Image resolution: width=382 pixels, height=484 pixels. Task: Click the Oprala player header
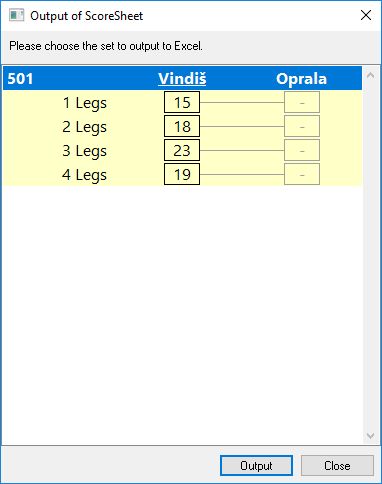(x=301, y=79)
